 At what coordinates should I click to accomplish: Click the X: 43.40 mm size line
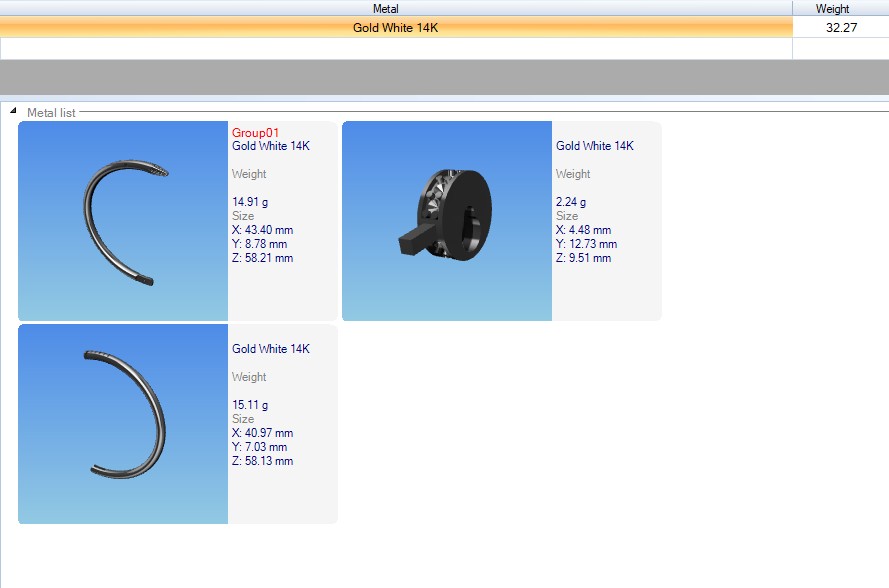click(262, 230)
